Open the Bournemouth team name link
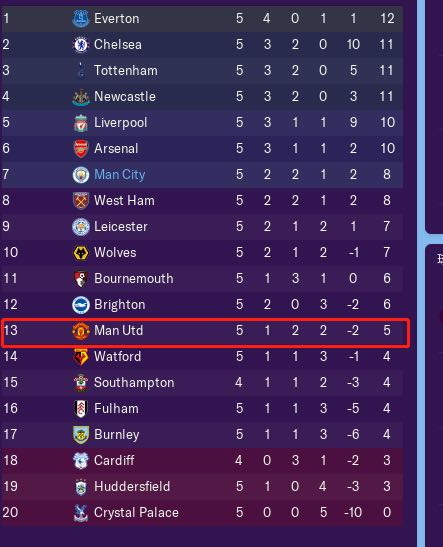This screenshot has width=443, height=547. click(x=134, y=278)
